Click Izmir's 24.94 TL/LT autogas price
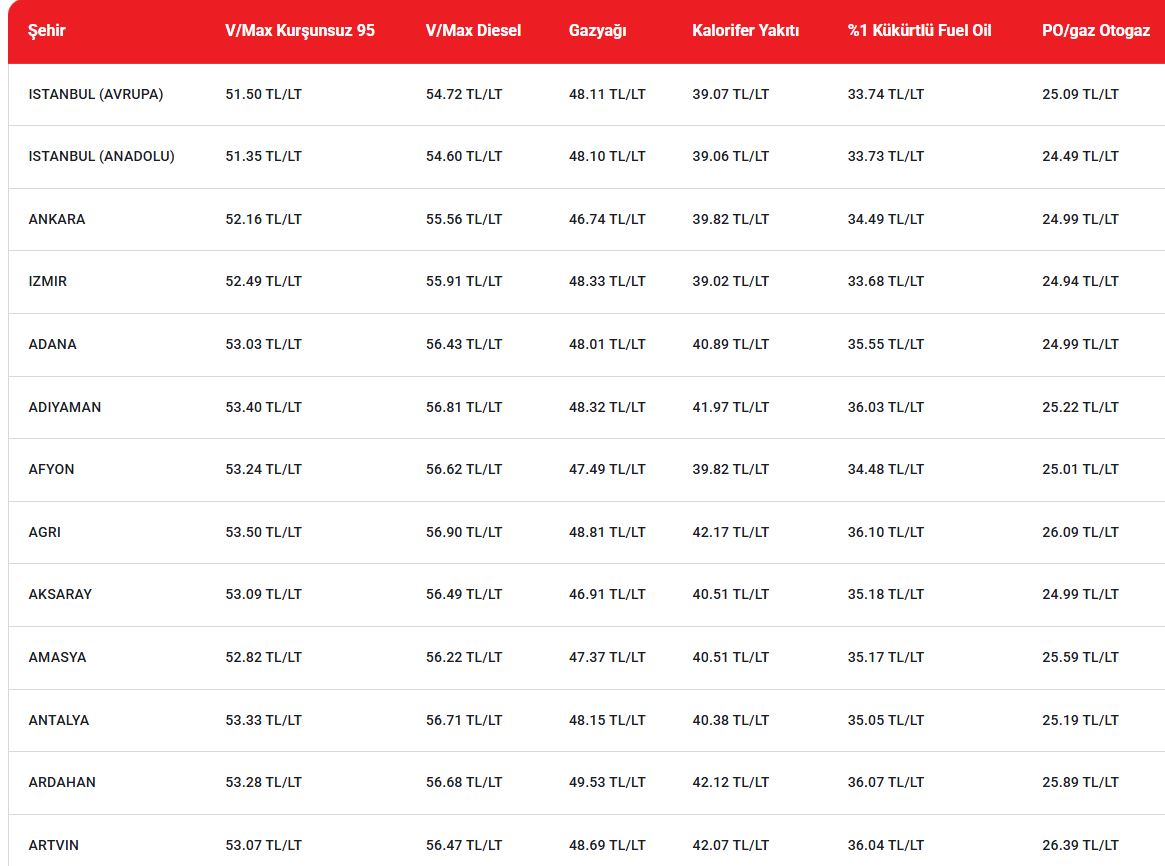Screen dimensions: 1165x866 pos(1080,281)
